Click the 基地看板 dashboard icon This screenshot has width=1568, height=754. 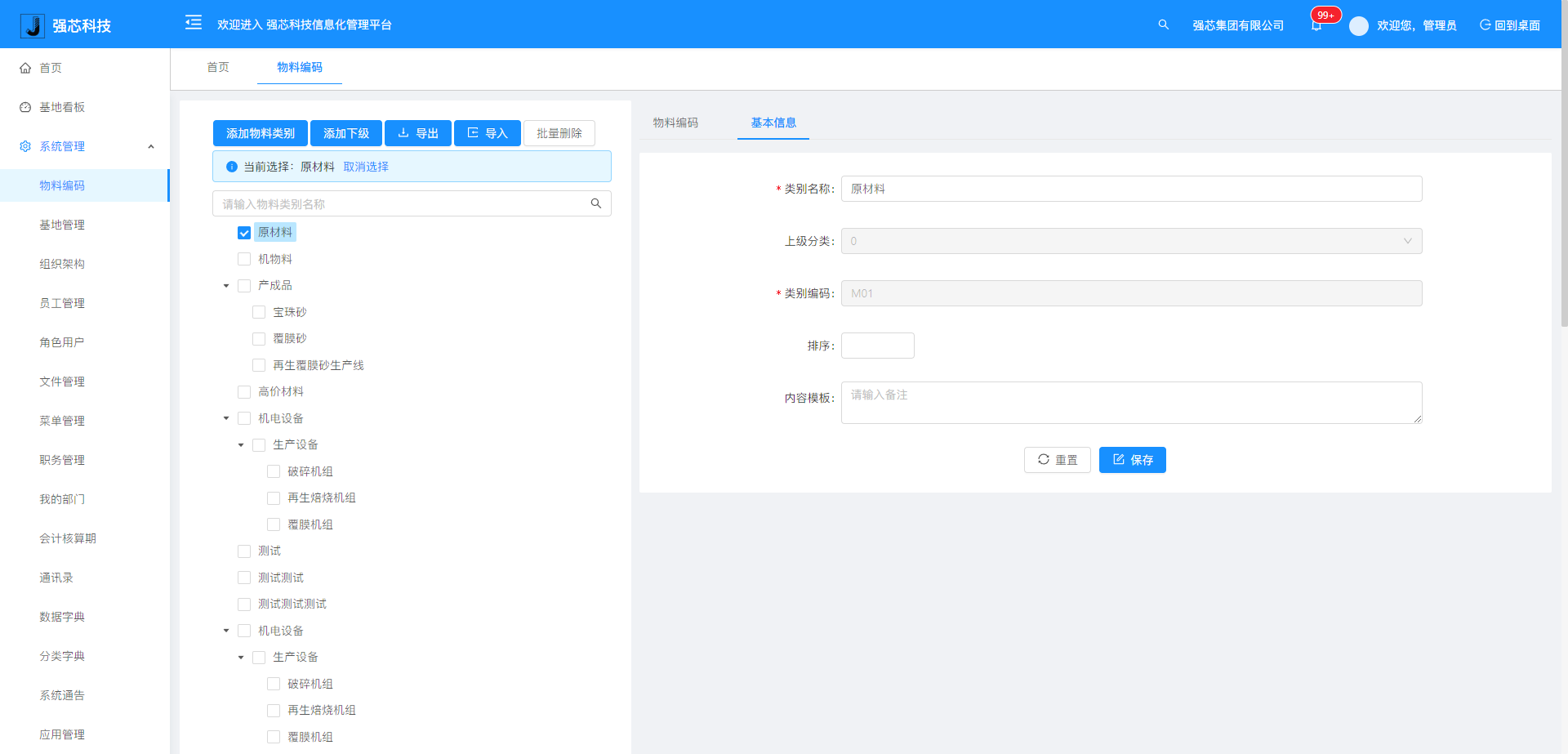pyautogui.click(x=25, y=107)
